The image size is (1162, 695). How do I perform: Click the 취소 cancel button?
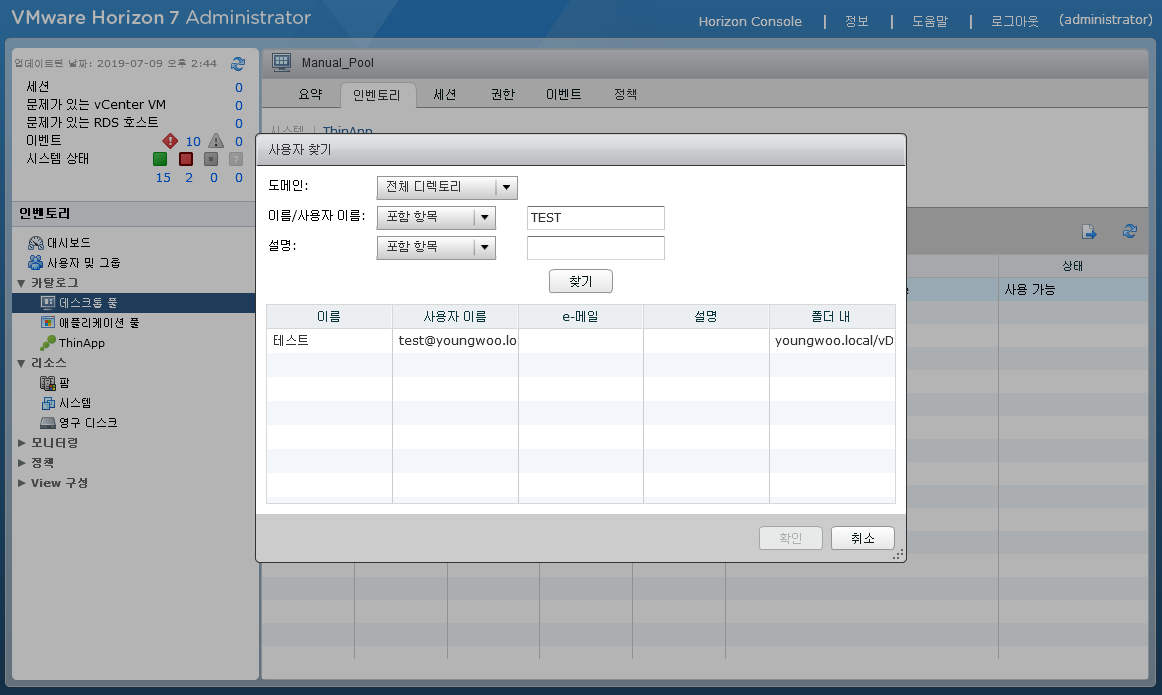pos(863,538)
